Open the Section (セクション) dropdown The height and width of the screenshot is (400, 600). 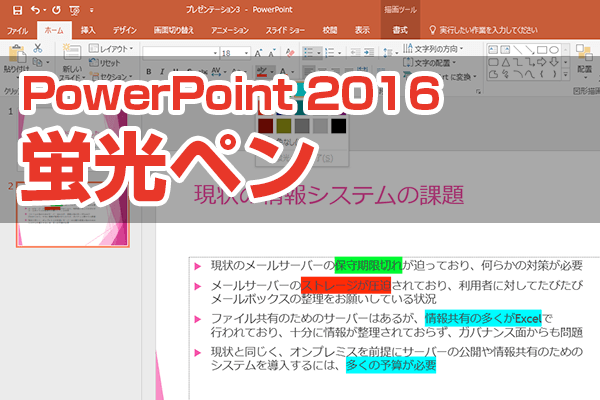[x=111, y=77]
